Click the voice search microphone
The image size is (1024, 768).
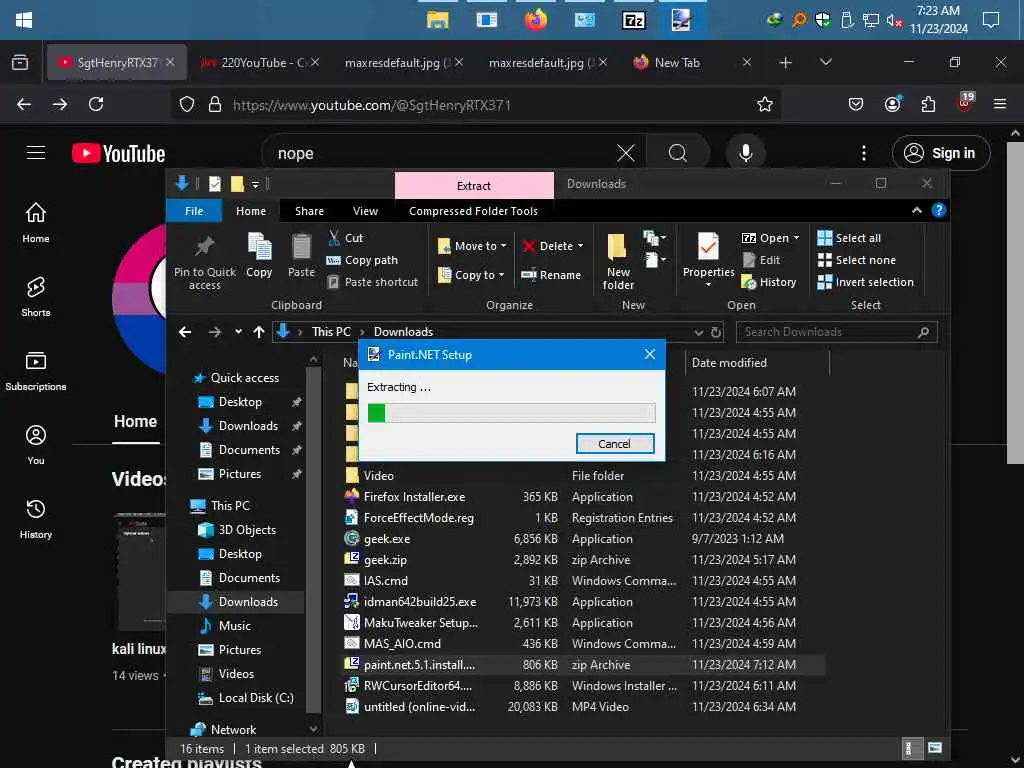pyautogui.click(x=745, y=153)
